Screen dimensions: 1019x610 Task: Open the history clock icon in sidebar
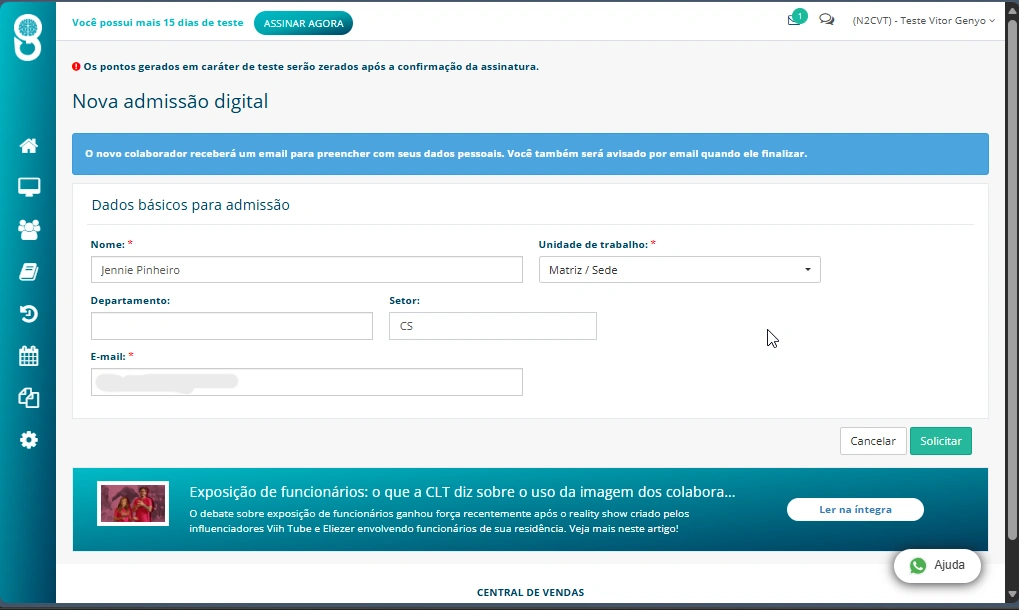click(x=29, y=314)
